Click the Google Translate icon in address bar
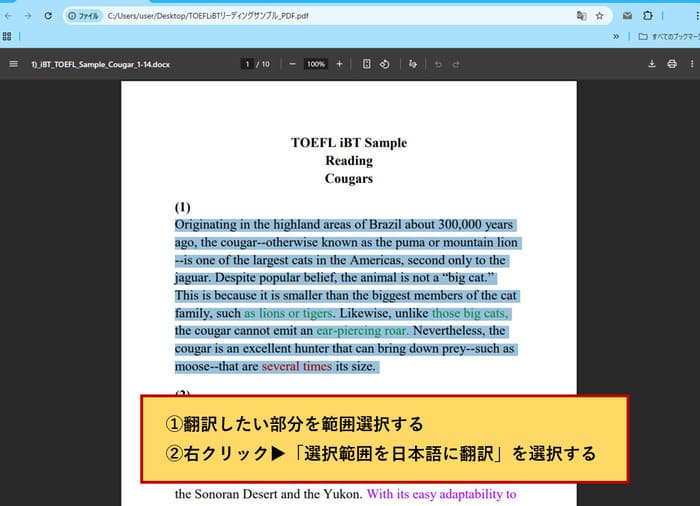 [x=580, y=16]
